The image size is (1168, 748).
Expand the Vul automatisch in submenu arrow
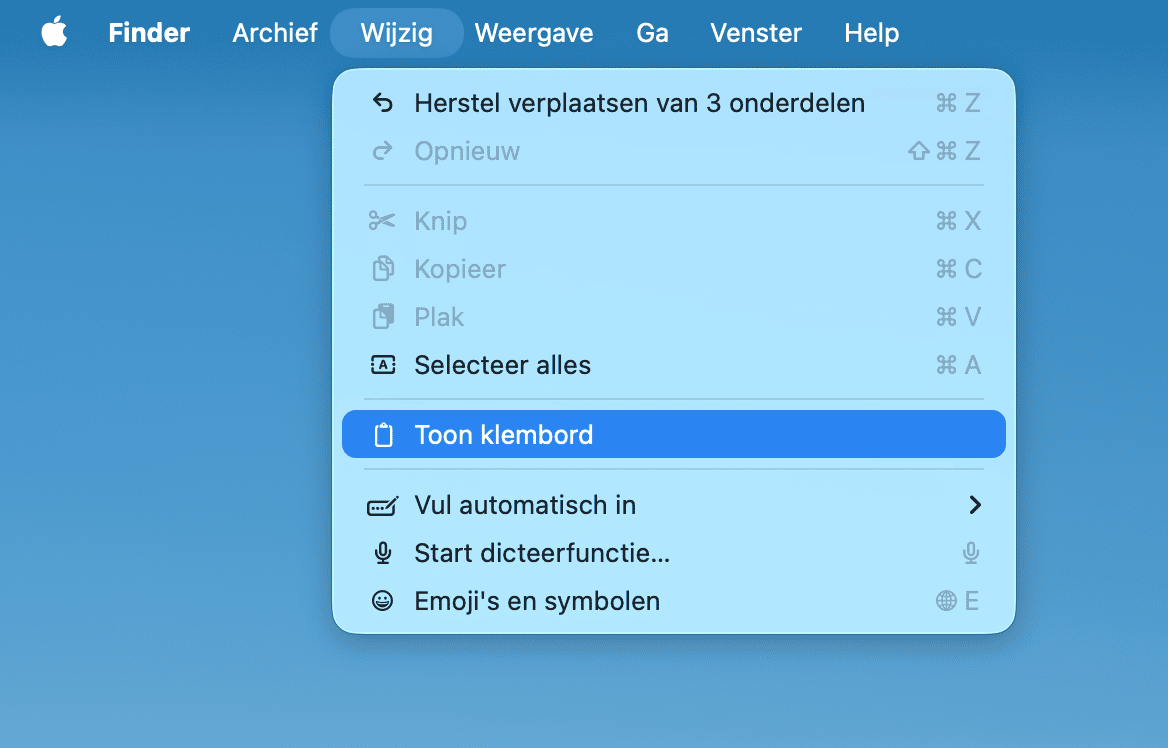coord(975,505)
